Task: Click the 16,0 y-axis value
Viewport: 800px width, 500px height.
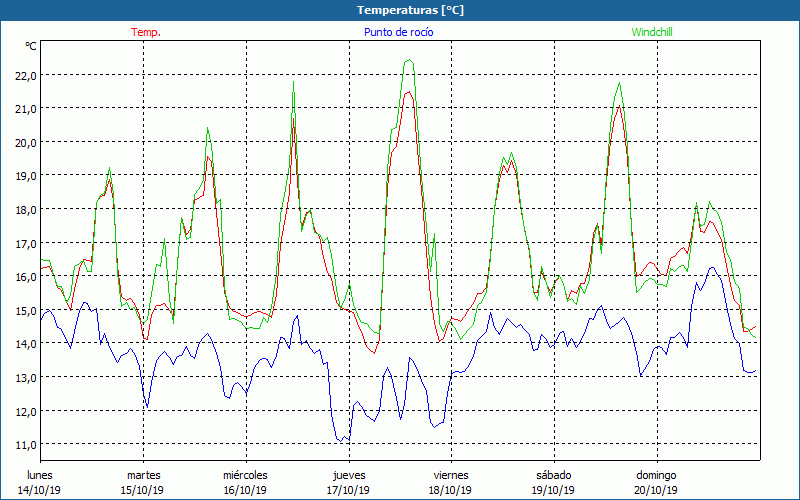Action: tap(26, 276)
